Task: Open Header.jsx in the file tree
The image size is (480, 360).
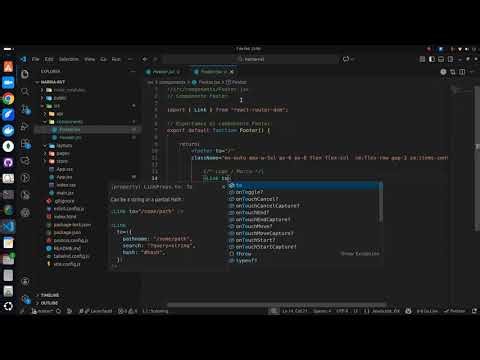Action: coord(87,138)
